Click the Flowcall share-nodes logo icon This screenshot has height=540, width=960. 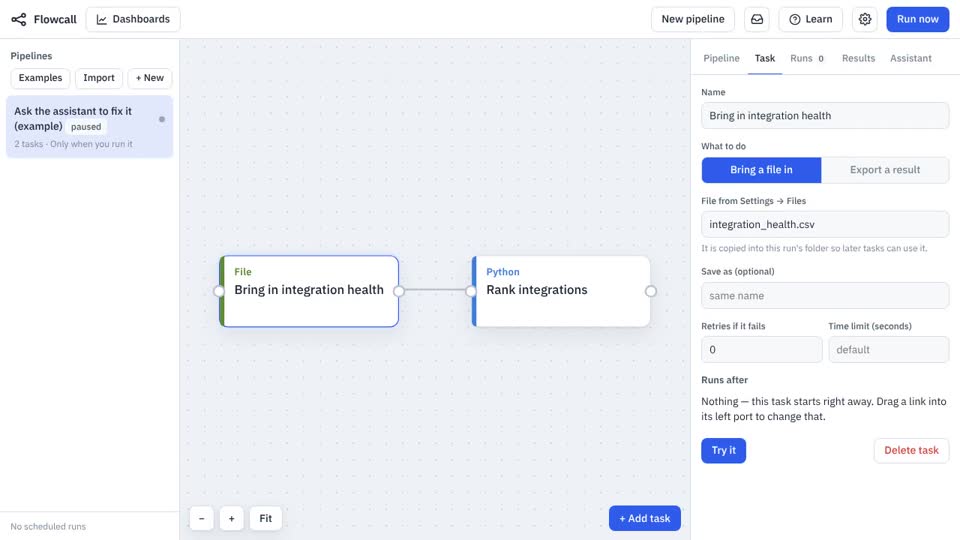click(x=19, y=20)
